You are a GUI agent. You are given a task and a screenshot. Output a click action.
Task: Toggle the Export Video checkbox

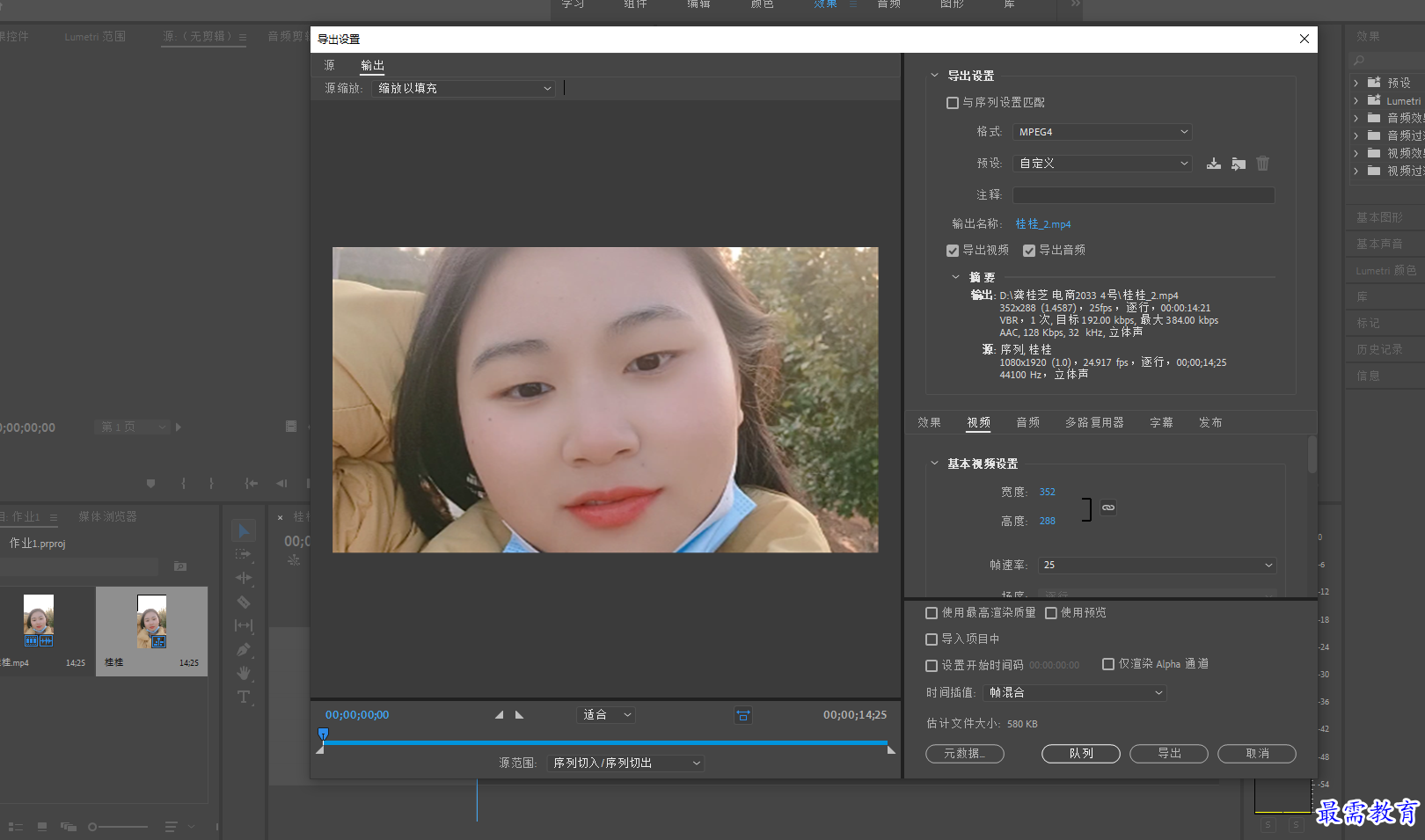tap(952, 251)
